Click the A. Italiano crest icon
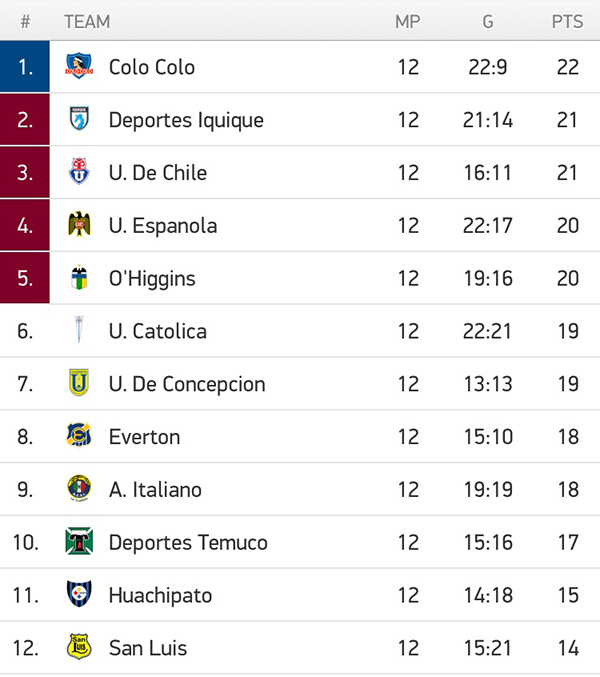 point(79,488)
